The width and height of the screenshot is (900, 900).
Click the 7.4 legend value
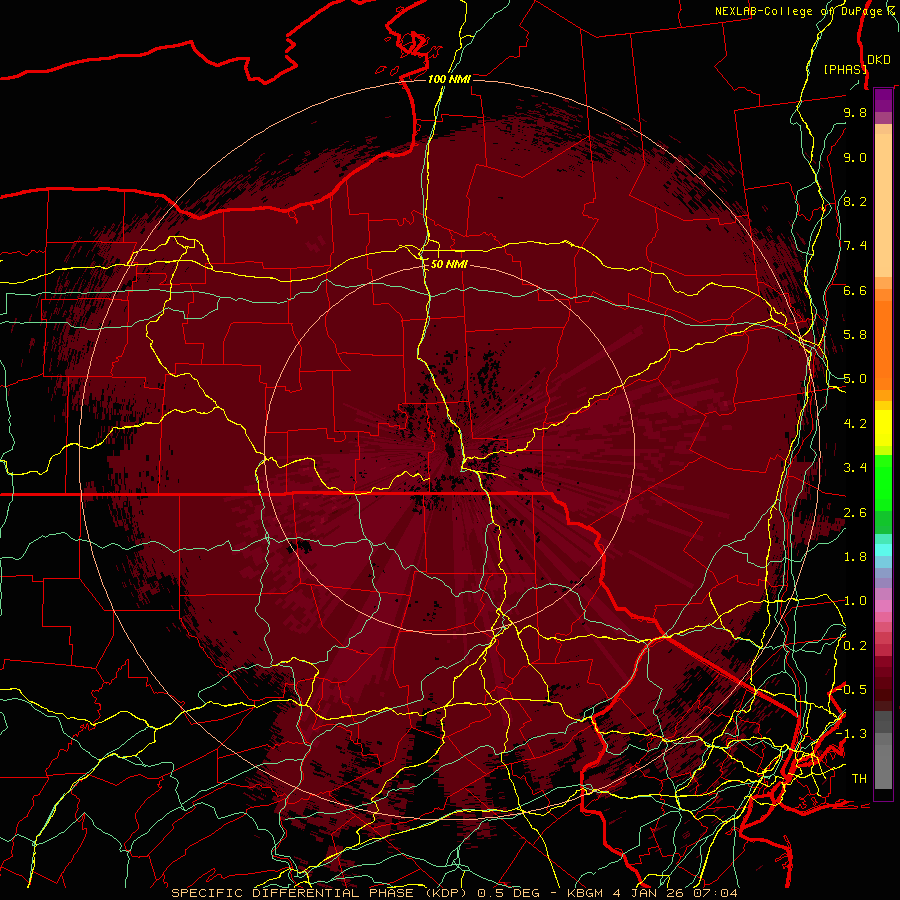point(855,246)
